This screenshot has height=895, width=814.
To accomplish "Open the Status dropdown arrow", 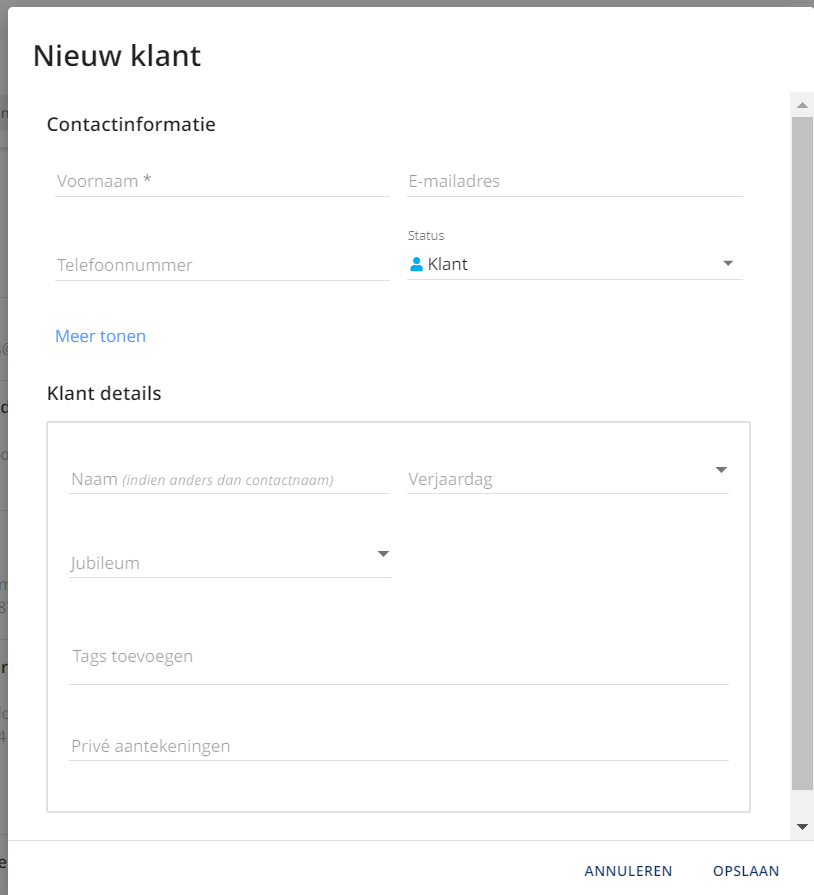I will click(728, 264).
